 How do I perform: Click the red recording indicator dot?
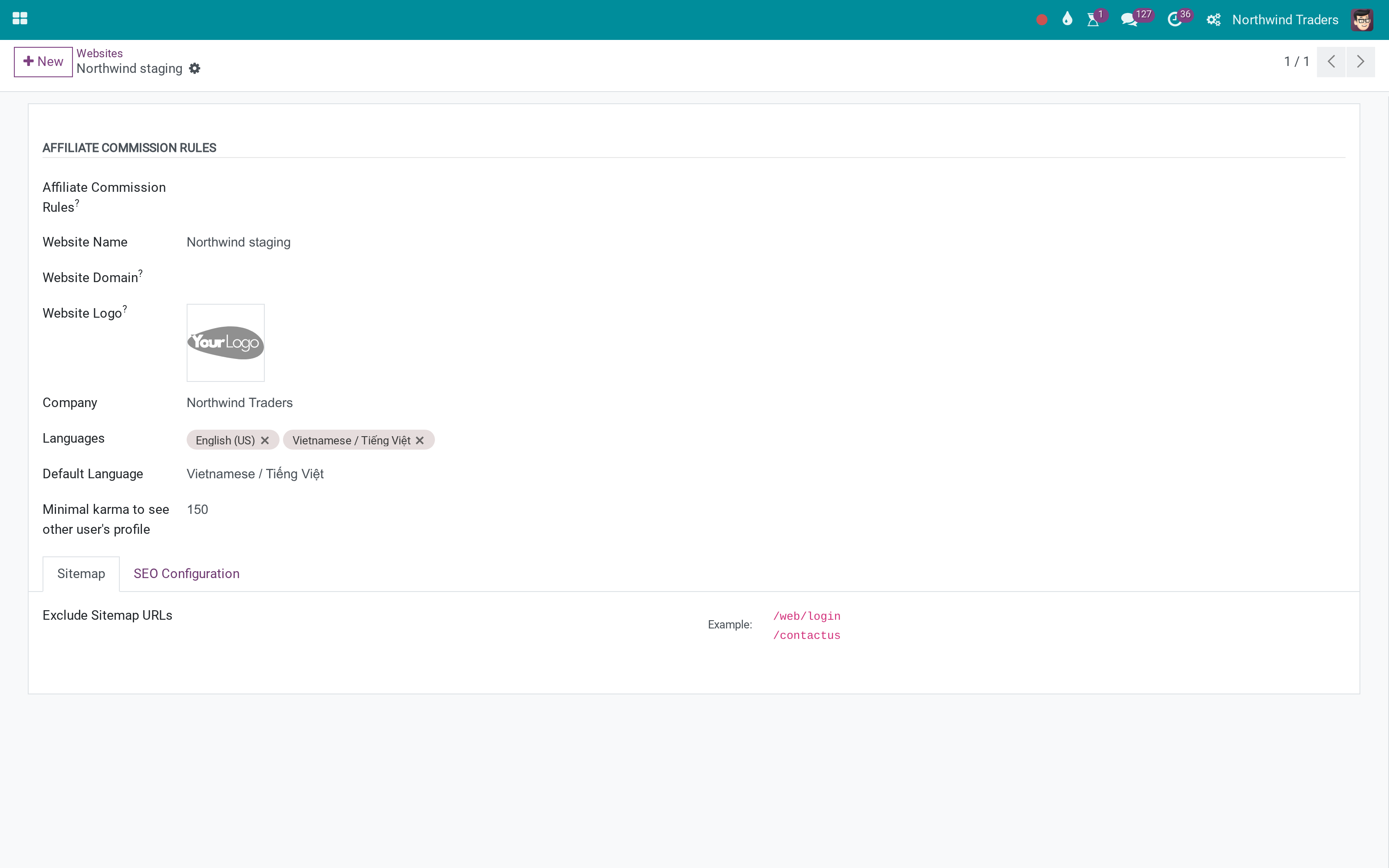(x=1042, y=20)
